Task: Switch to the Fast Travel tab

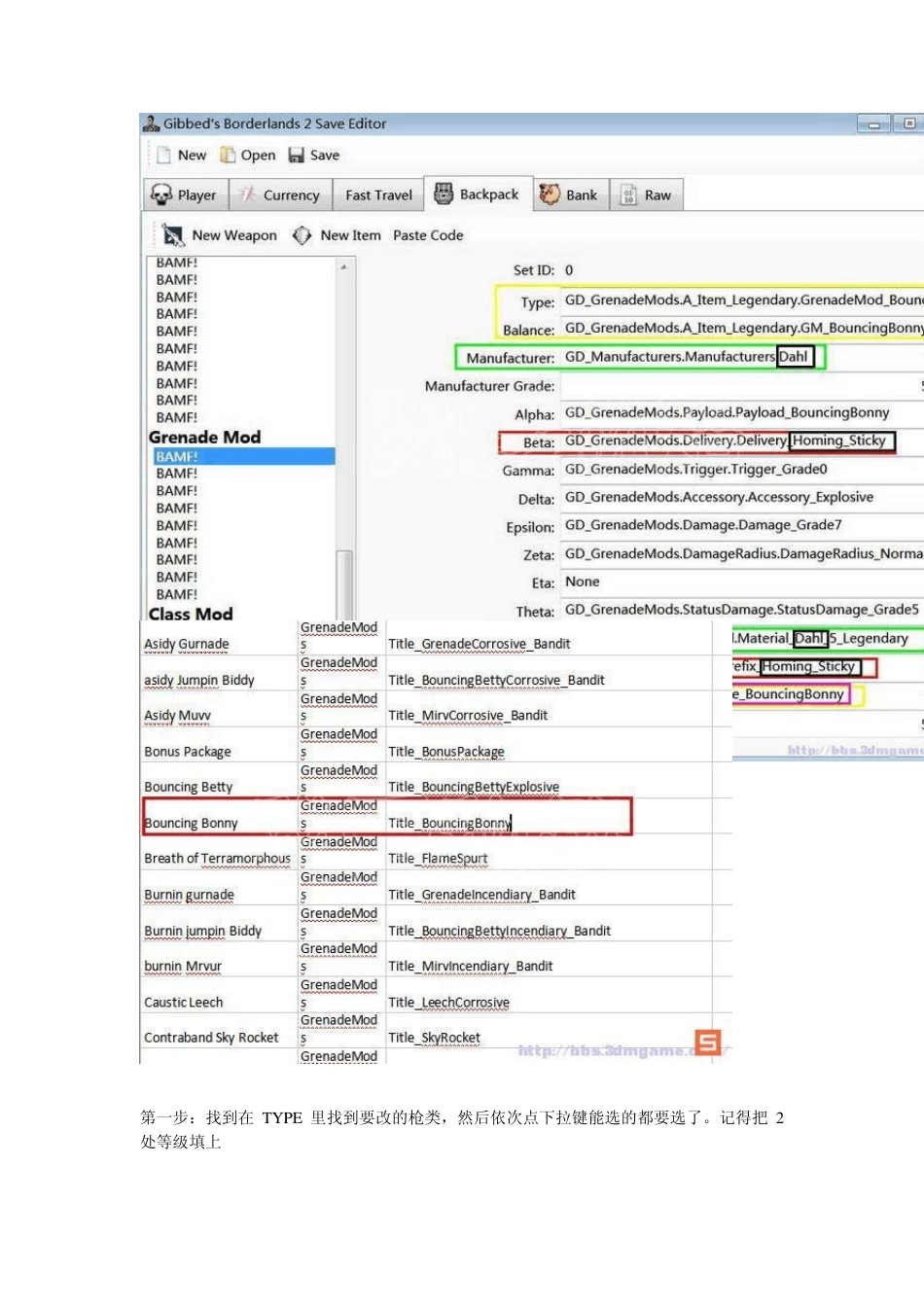Action: (x=378, y=195)
